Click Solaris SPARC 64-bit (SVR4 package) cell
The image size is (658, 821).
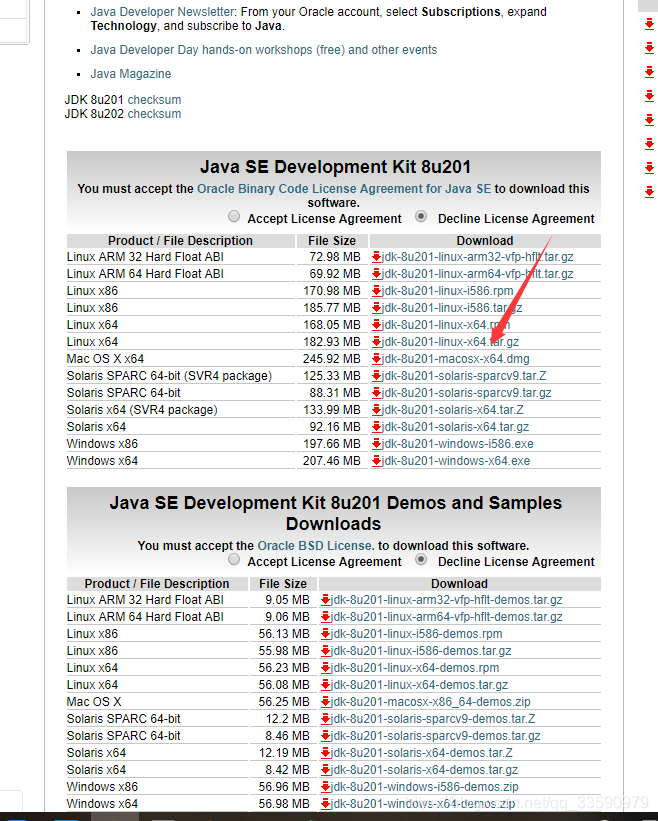coord(181,376)
